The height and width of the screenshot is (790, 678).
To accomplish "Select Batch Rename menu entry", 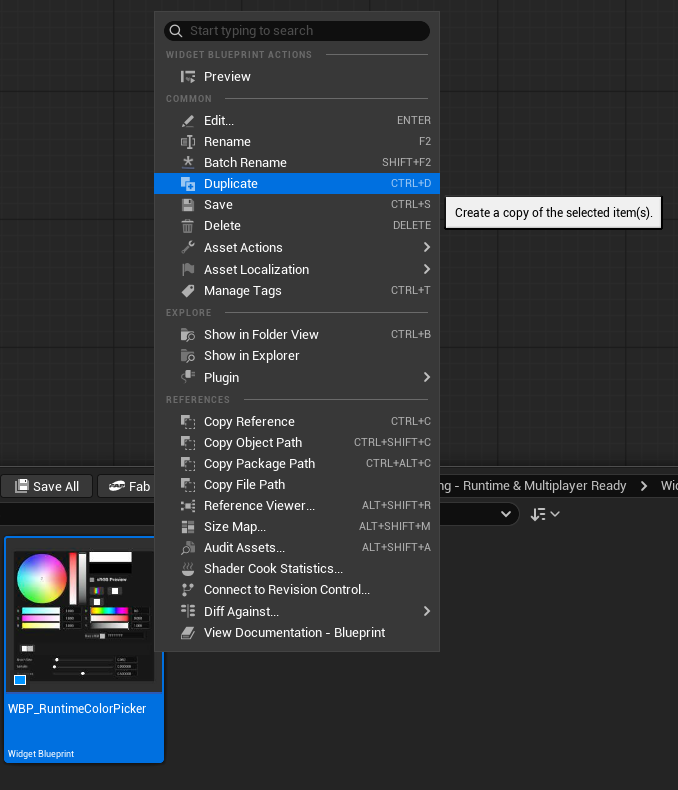I will [297, 163].
